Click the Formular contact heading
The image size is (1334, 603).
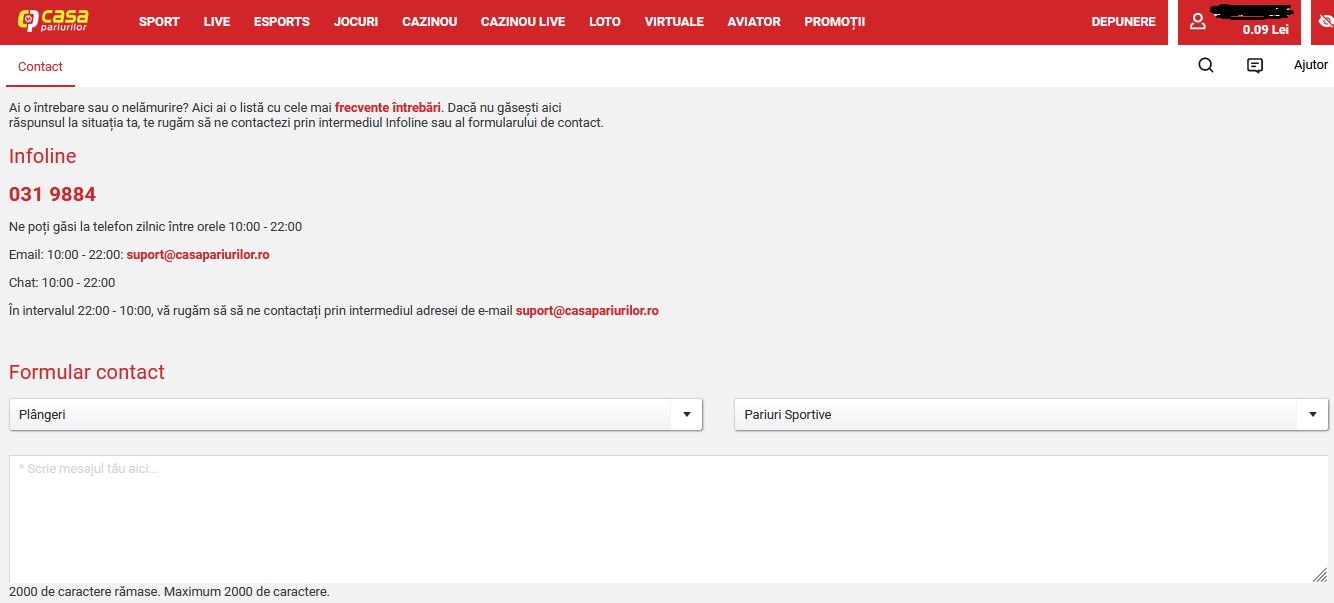[x=87, y=372]
